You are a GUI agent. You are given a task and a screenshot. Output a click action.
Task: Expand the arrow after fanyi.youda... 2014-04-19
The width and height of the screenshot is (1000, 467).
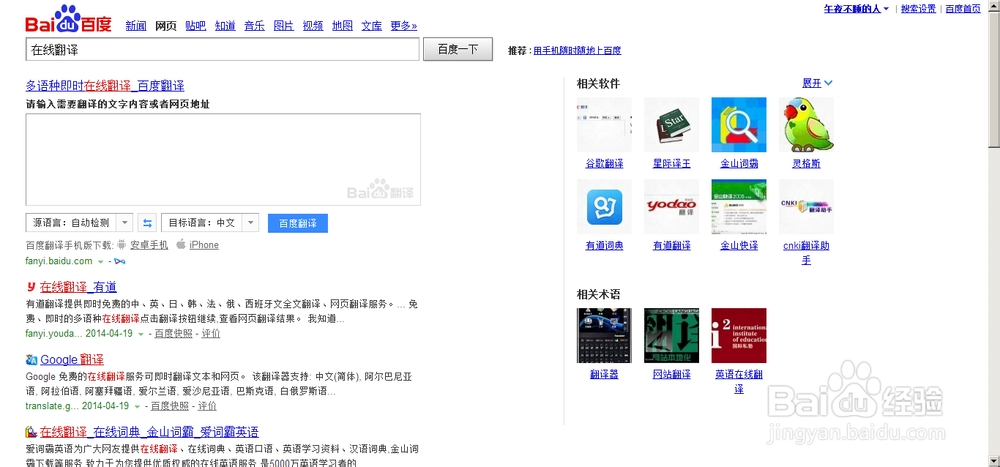140,334
